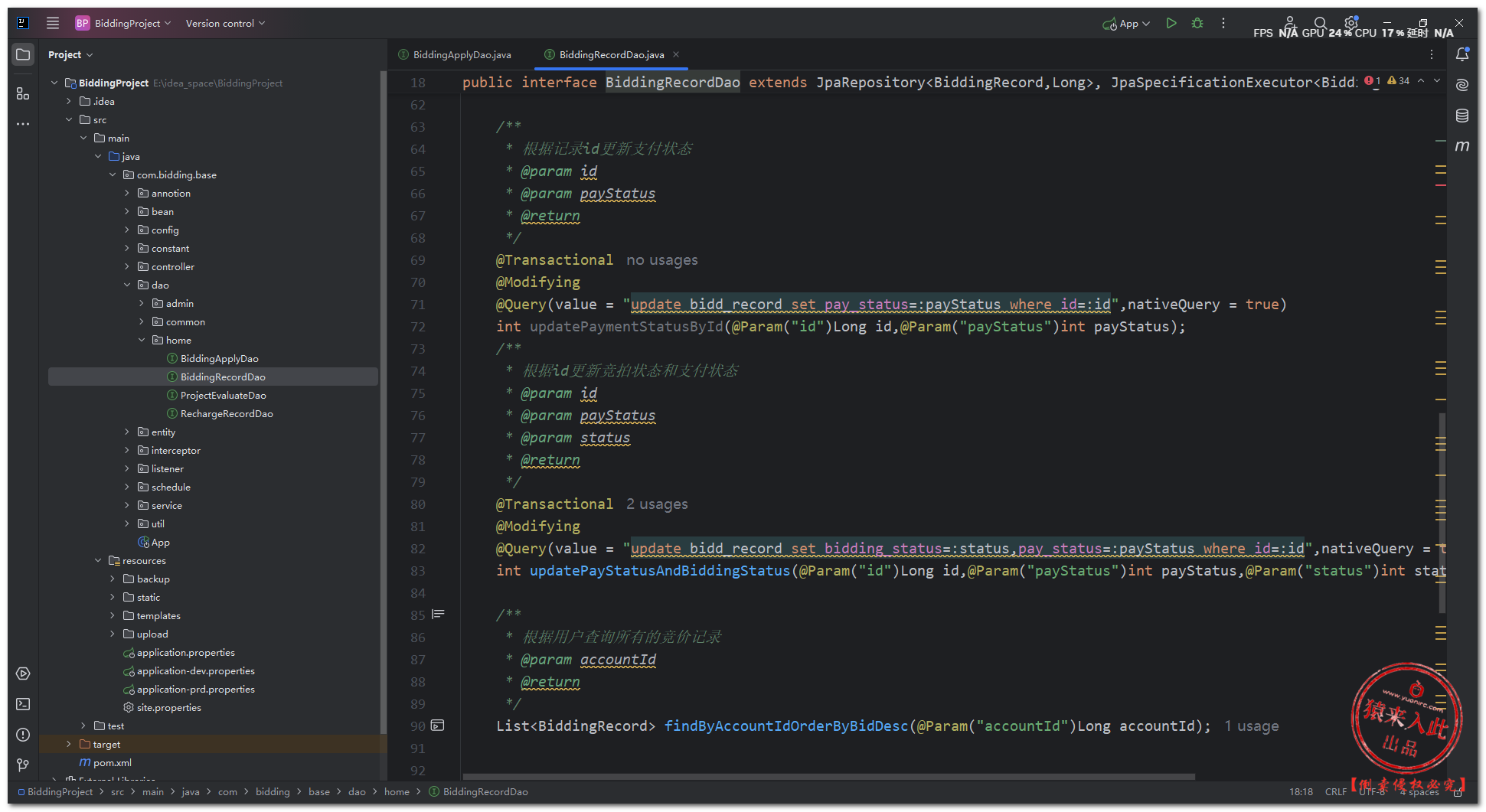Screen dimensions: 1486x812
Task: Switch to the BiddingApplyDao.java tab
Action: (x=462, y=55)
